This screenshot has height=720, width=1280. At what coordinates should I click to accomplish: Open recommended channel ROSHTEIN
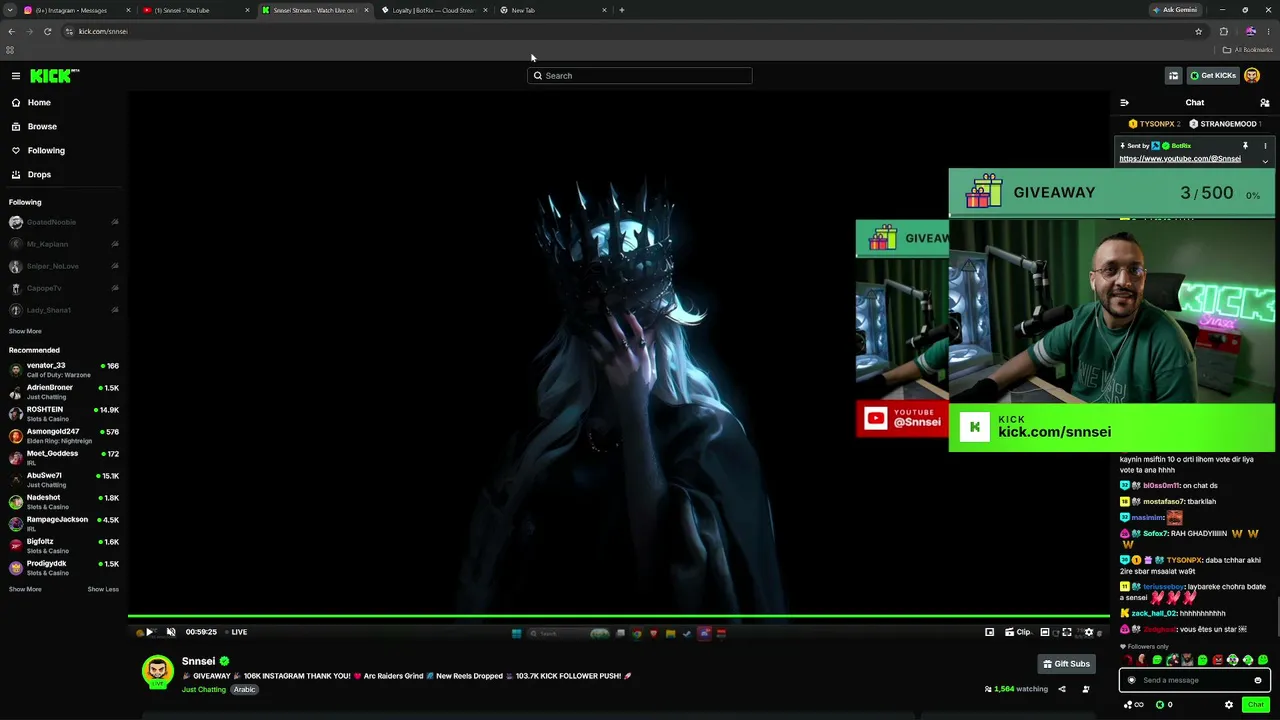64,414
